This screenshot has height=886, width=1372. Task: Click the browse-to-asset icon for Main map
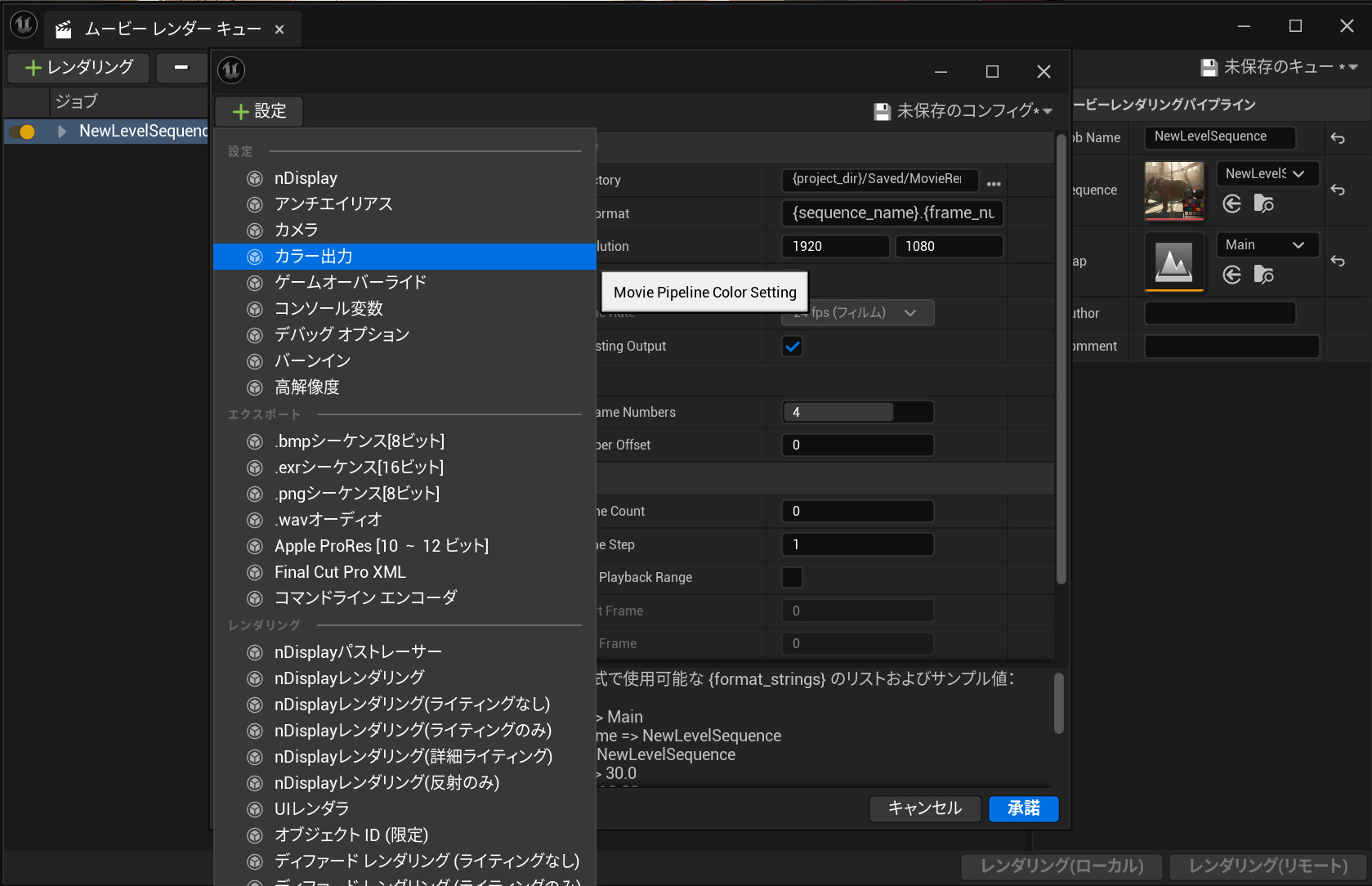1263,275
